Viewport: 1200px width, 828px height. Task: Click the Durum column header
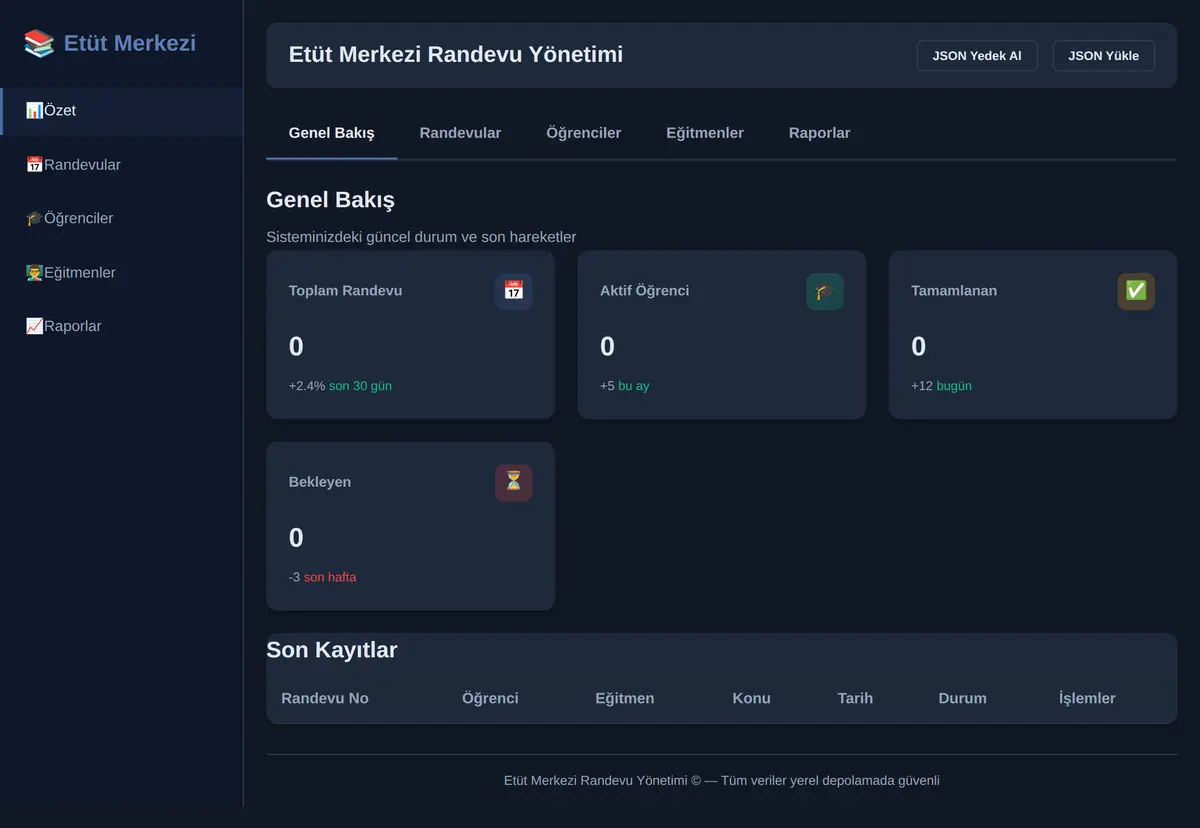click(x=963, y=698)
